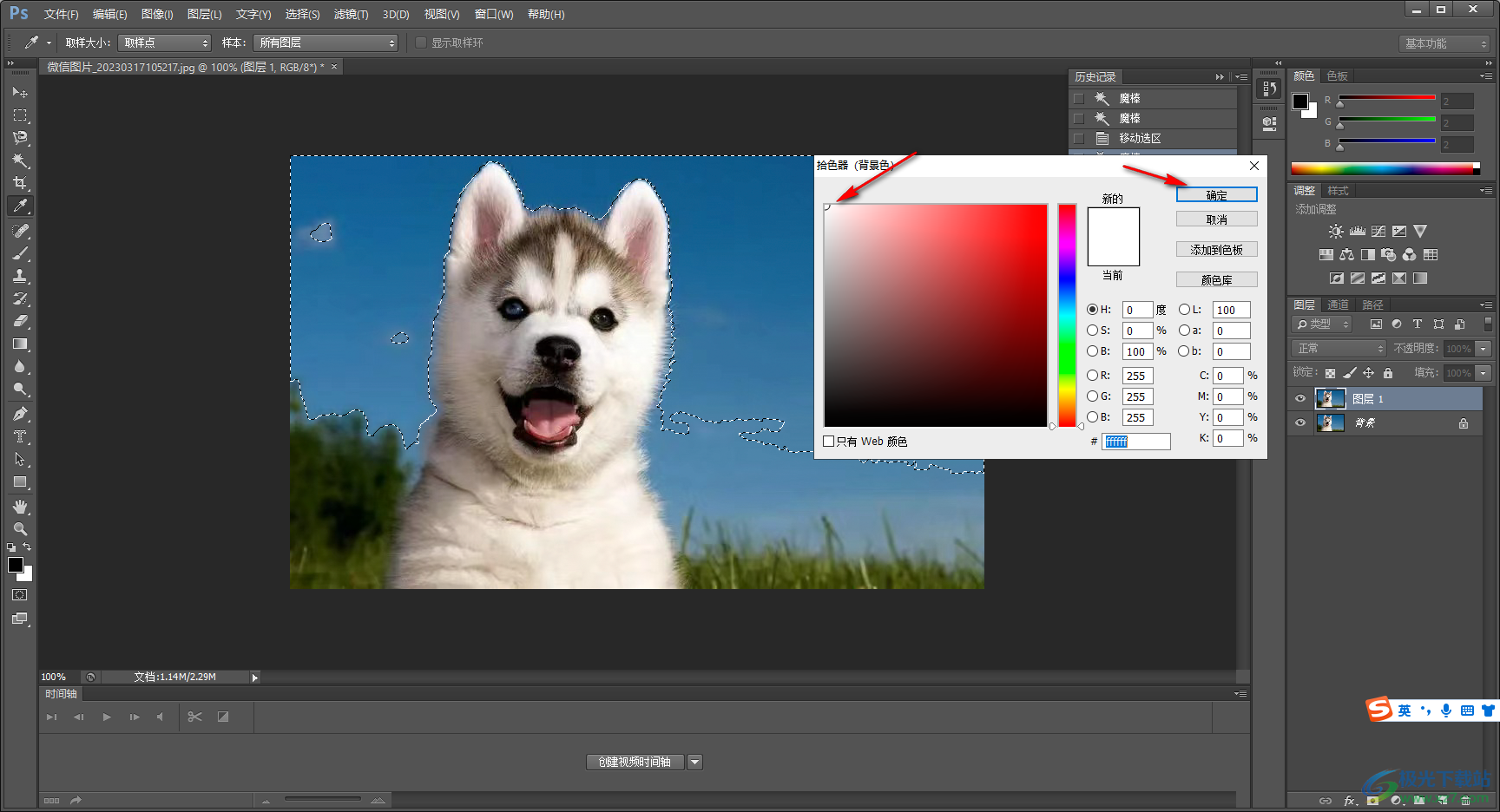Open the layer blend mode 正常 dropdown

click(x=1339, y=349)
